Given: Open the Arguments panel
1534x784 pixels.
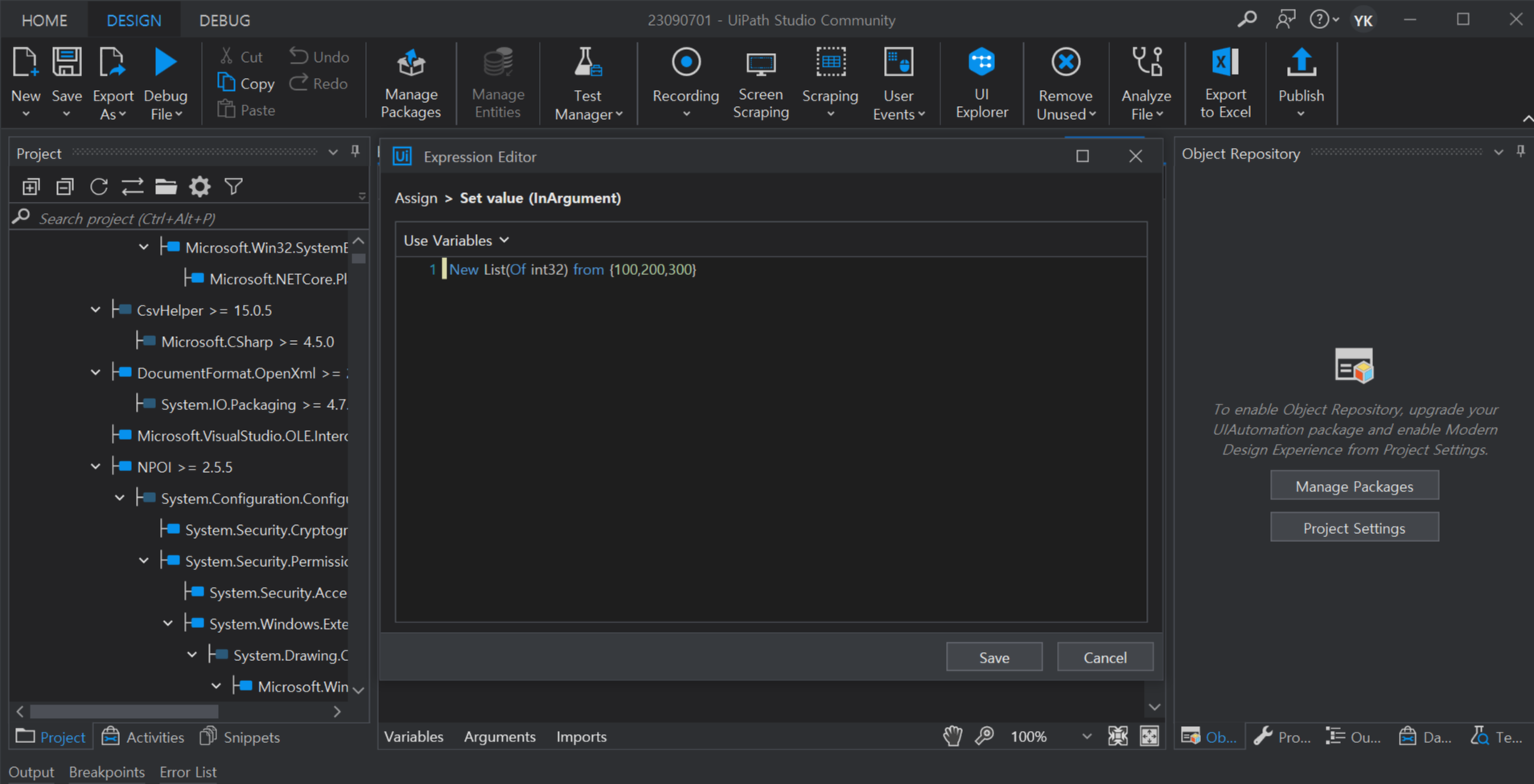Looking at the screenshot, I should [x=500, y=737].
